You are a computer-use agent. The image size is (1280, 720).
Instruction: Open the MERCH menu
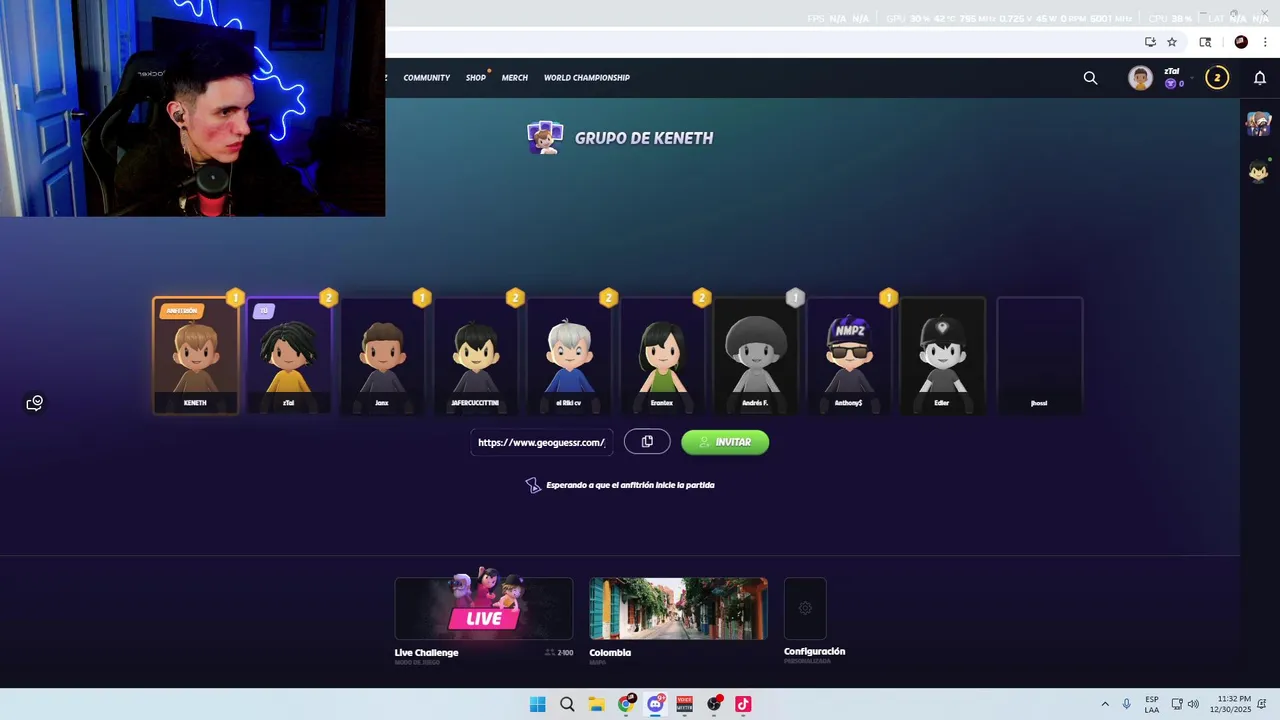click(515, 78)
